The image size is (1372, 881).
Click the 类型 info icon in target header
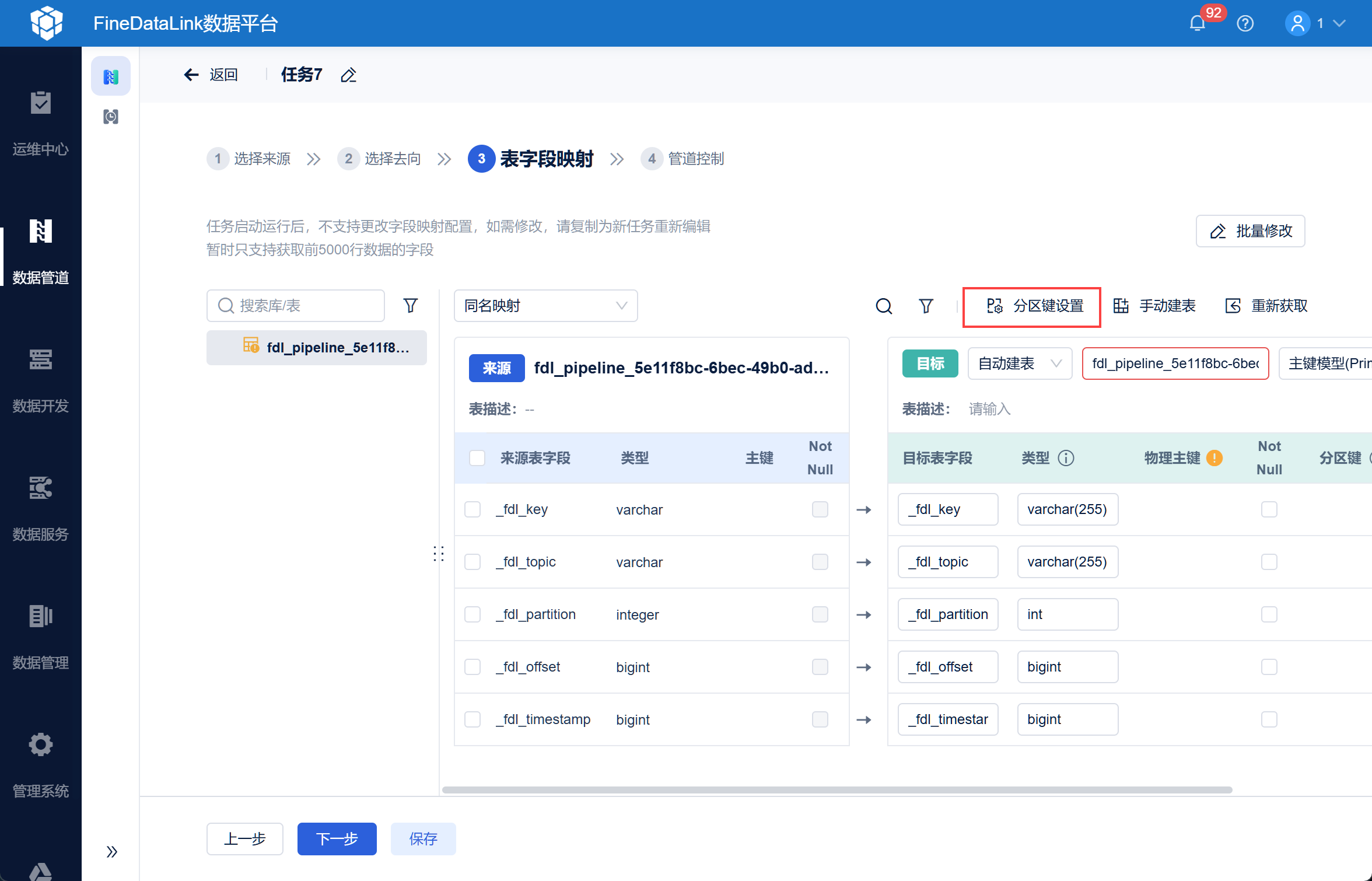click(1066, 458)
